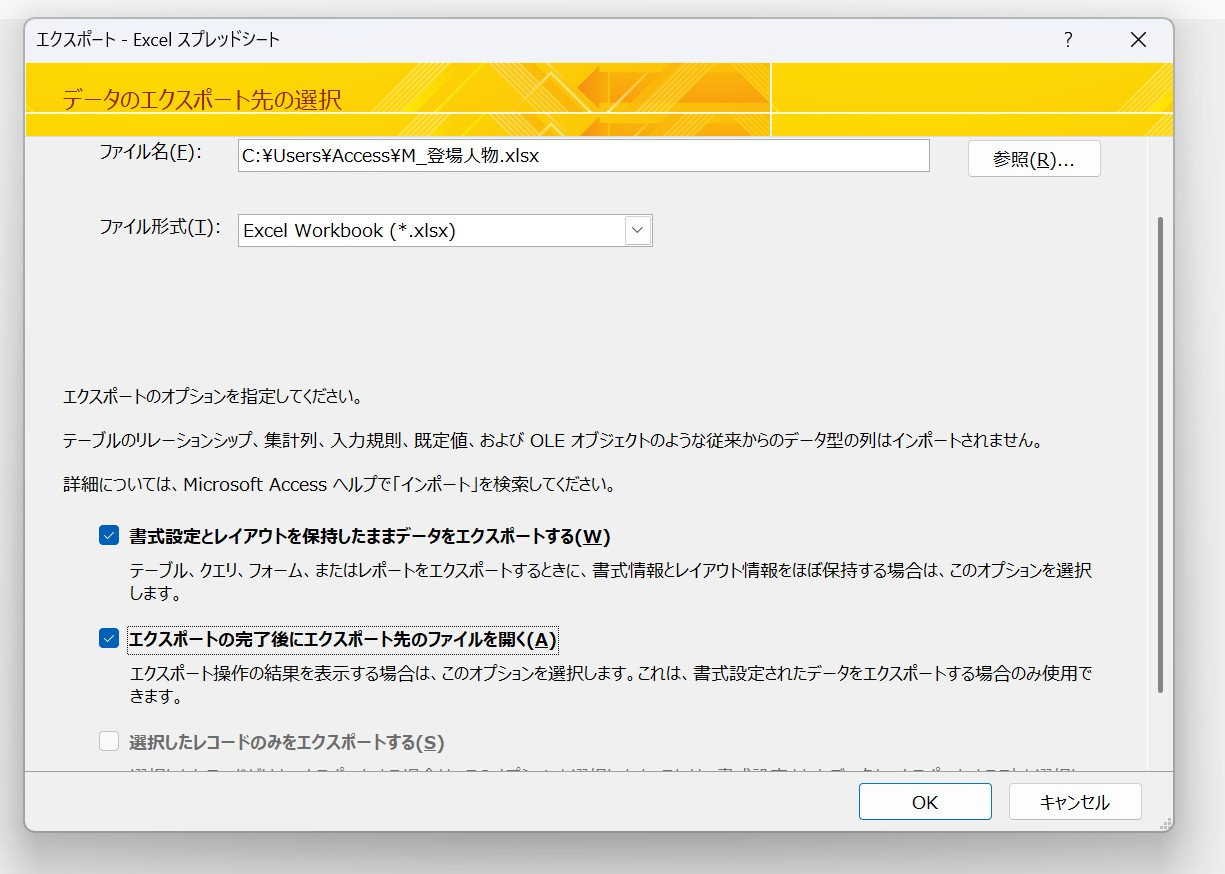Click the resize grip at dialog corner
This screenshot has height=874, width=1225.
(x=1164, y=823)
